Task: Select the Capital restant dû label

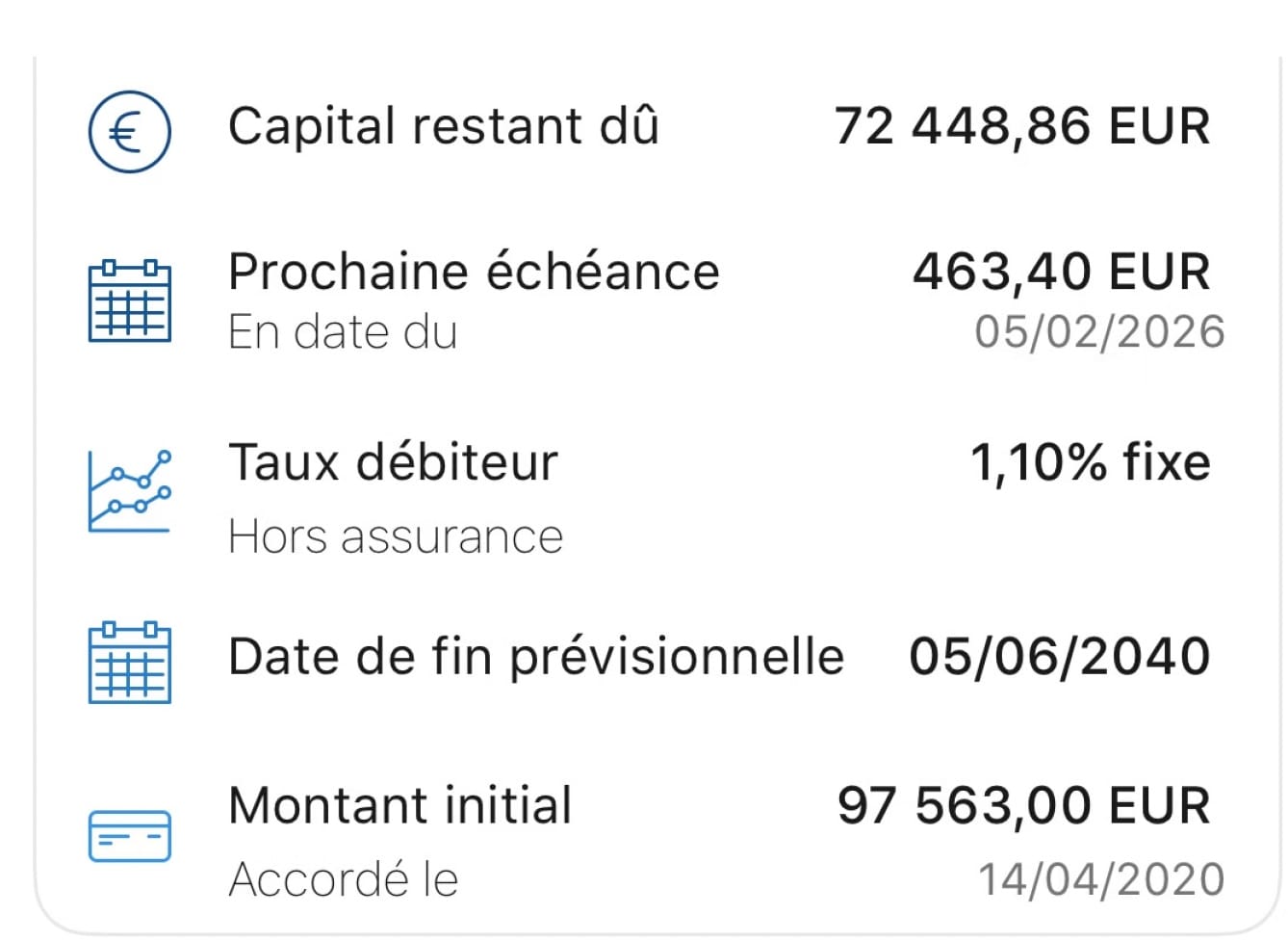Action: [x=444, y=126]
